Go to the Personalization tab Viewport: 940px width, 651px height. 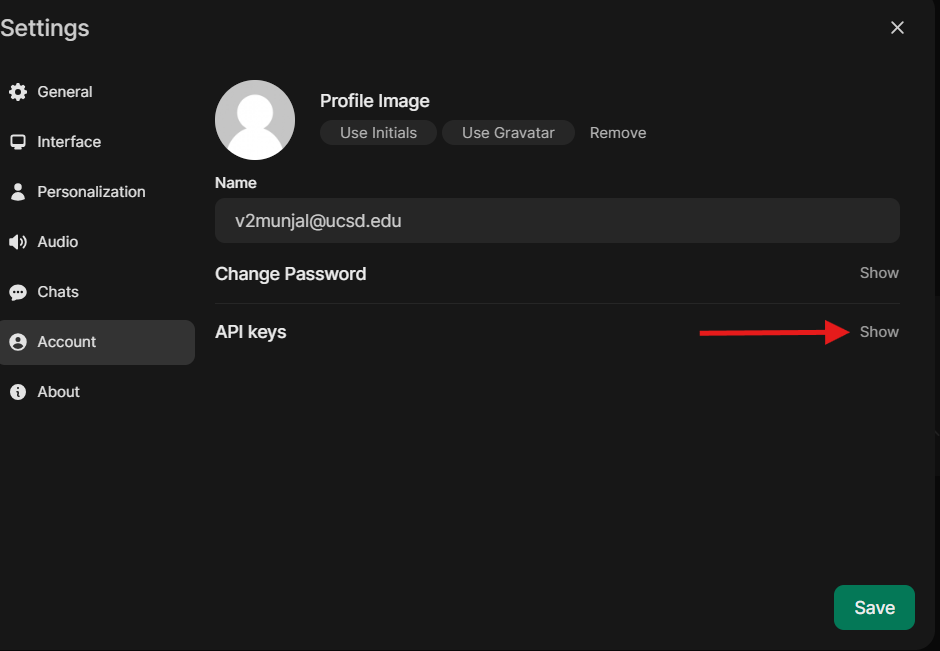pos(91,192)
